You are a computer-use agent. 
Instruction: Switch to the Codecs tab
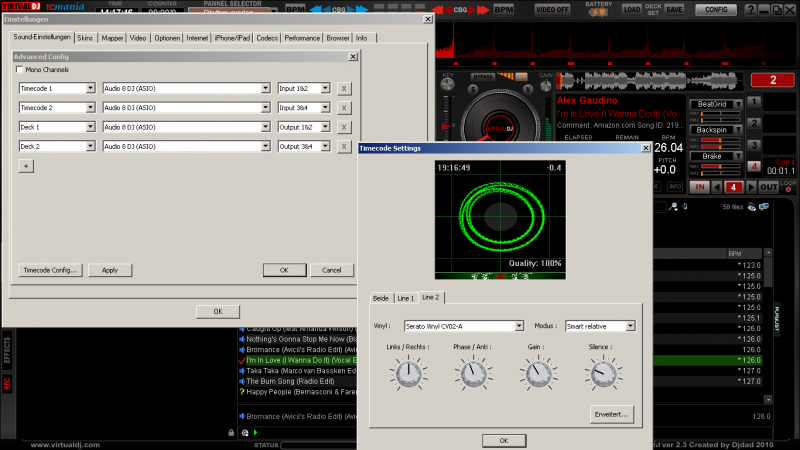pos(267,38)
